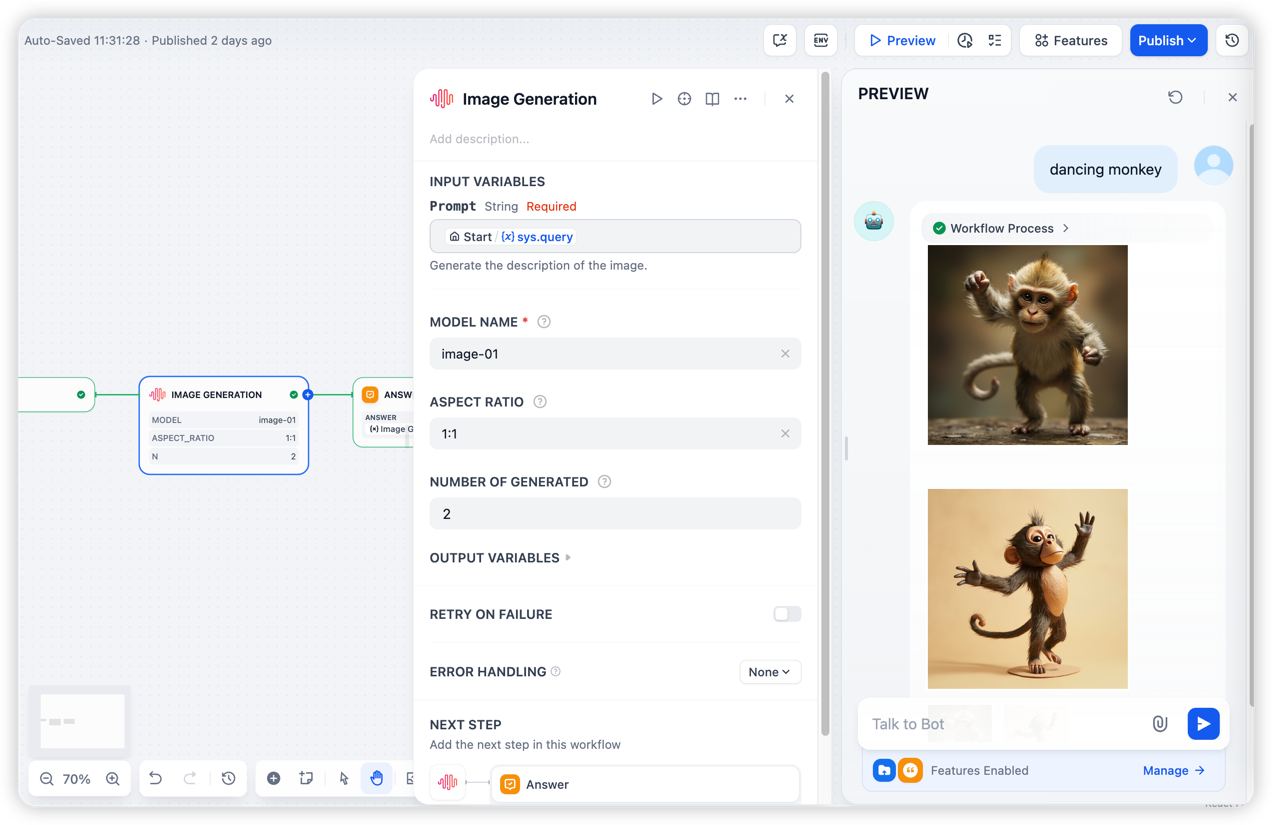Select the hand pan tool
1272x825 pixels.
click(376, 778)
